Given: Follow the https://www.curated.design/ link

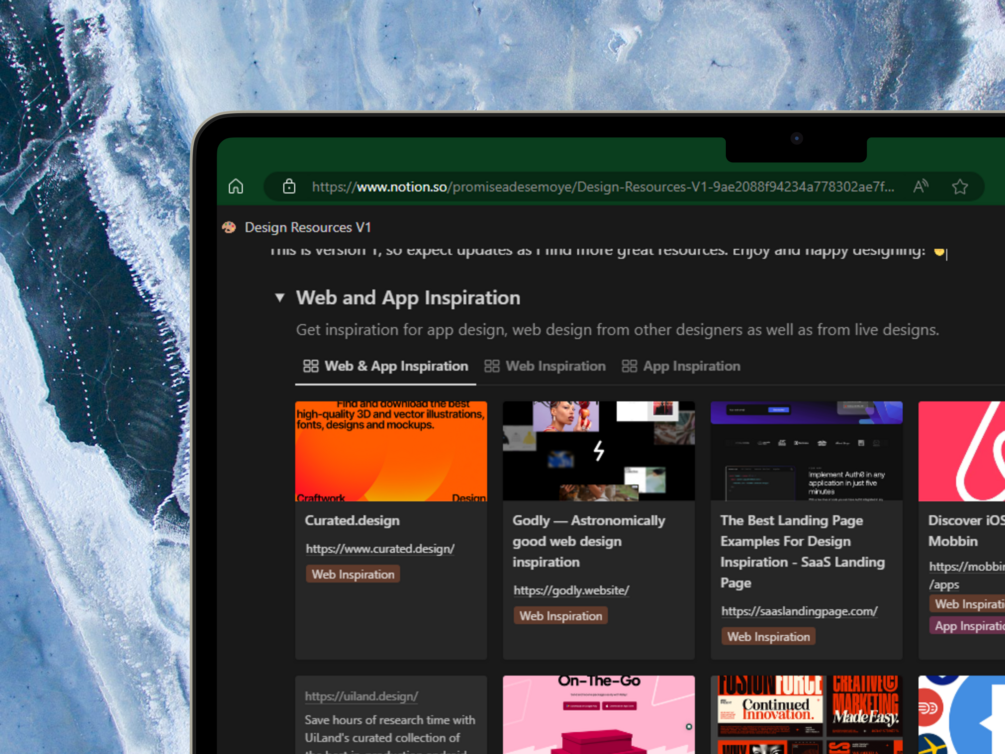Looking at the screenshot, I should pos(380,549).
